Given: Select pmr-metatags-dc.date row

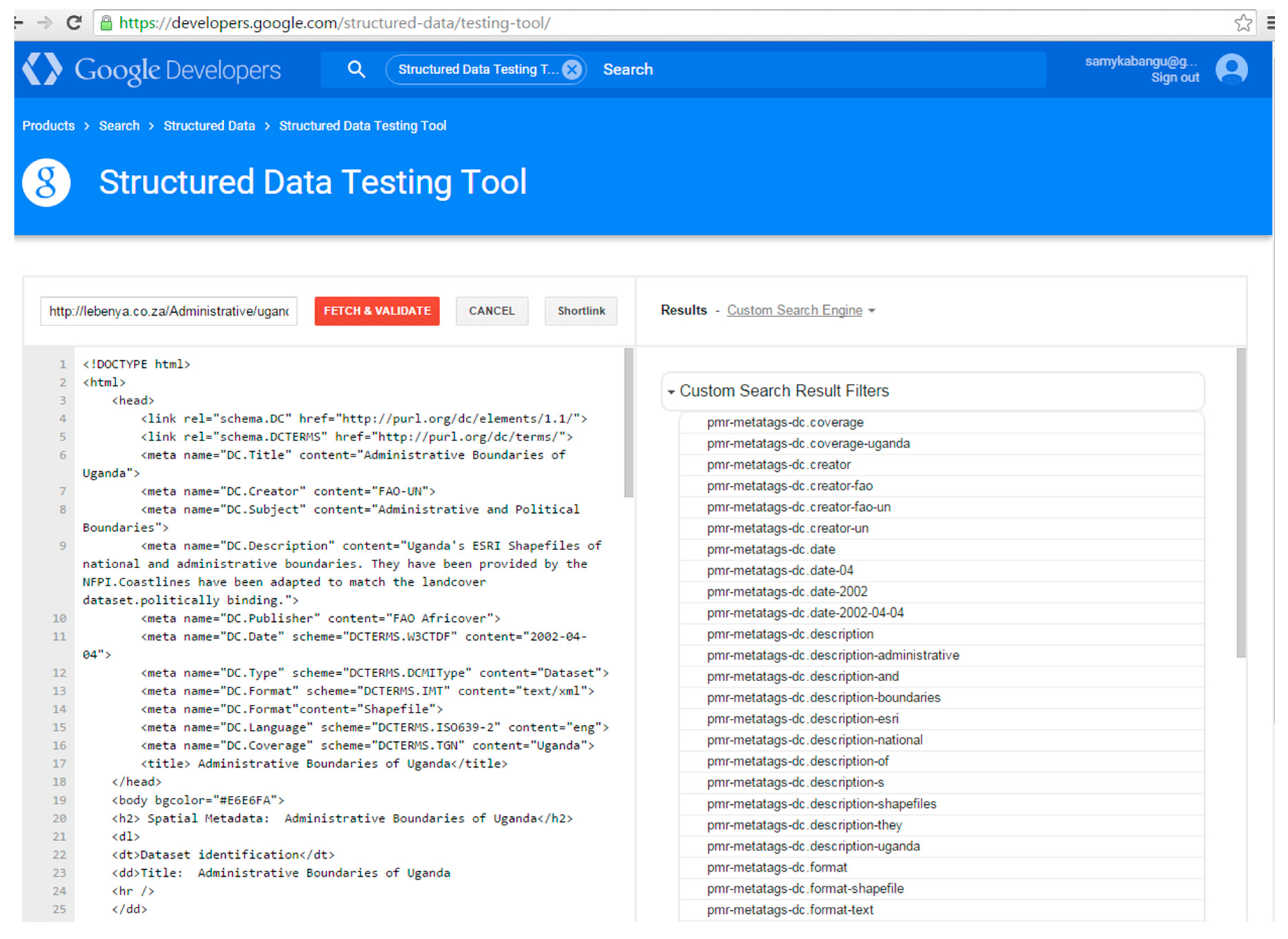Looking at the screenshot, I should [x=941, y=550].
